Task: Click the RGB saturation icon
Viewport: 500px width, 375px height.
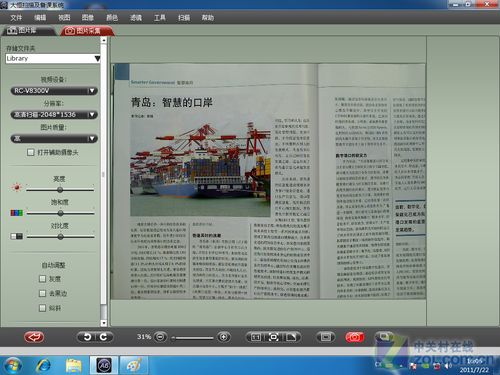Action: tap(17, 213)
